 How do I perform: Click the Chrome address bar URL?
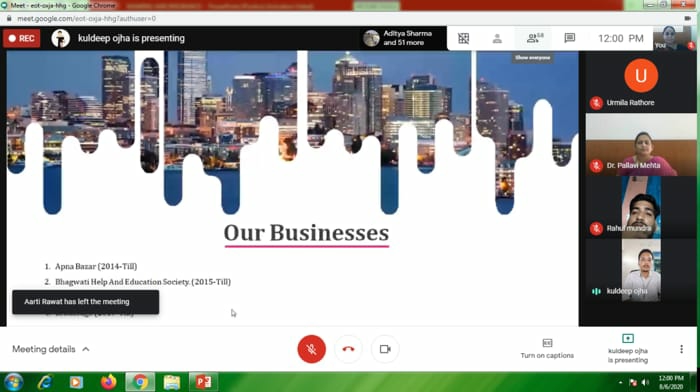pos(86,19)
